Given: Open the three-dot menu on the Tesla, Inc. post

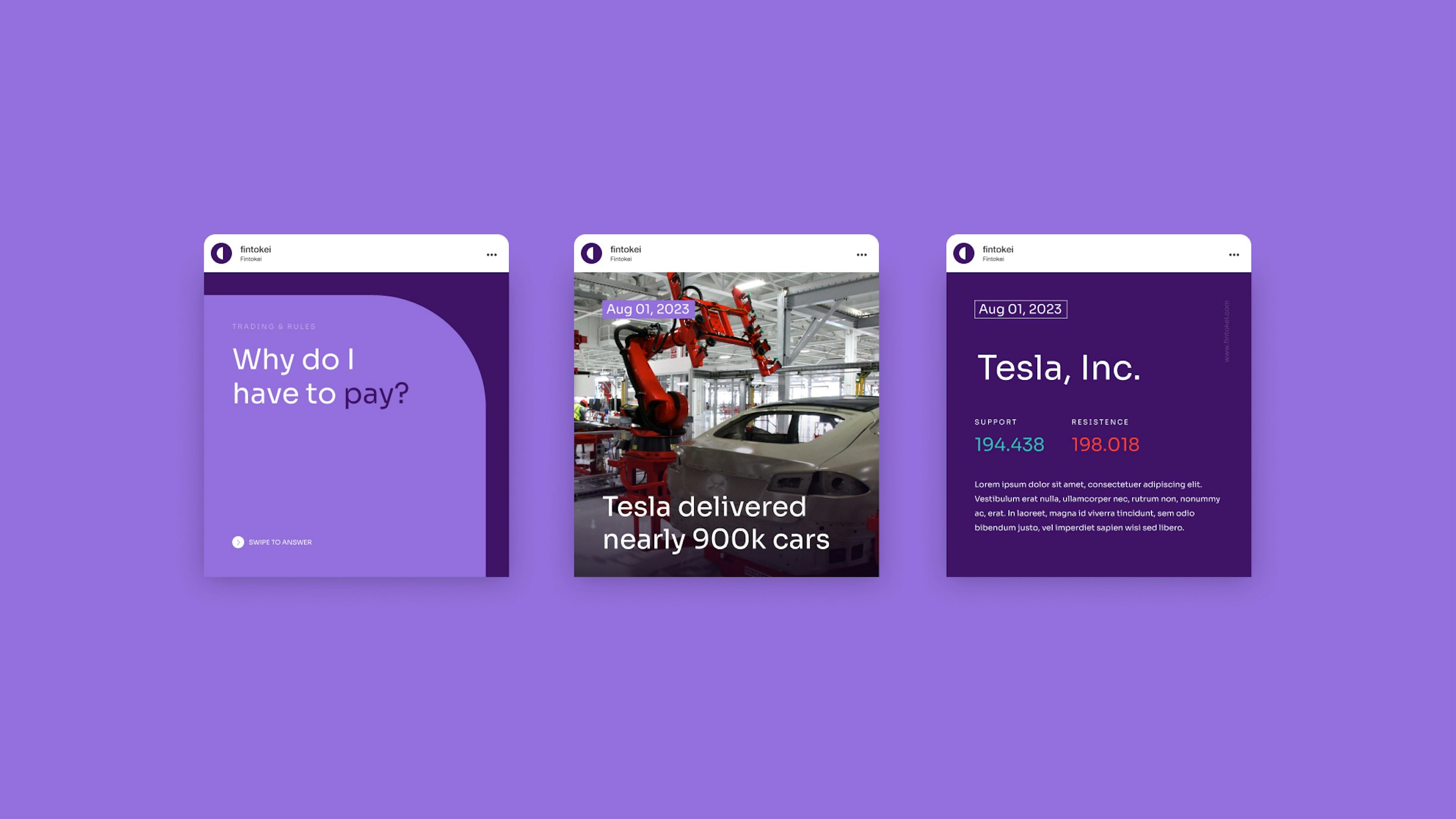Looking at the screenshot, I should coord(1234,255).
